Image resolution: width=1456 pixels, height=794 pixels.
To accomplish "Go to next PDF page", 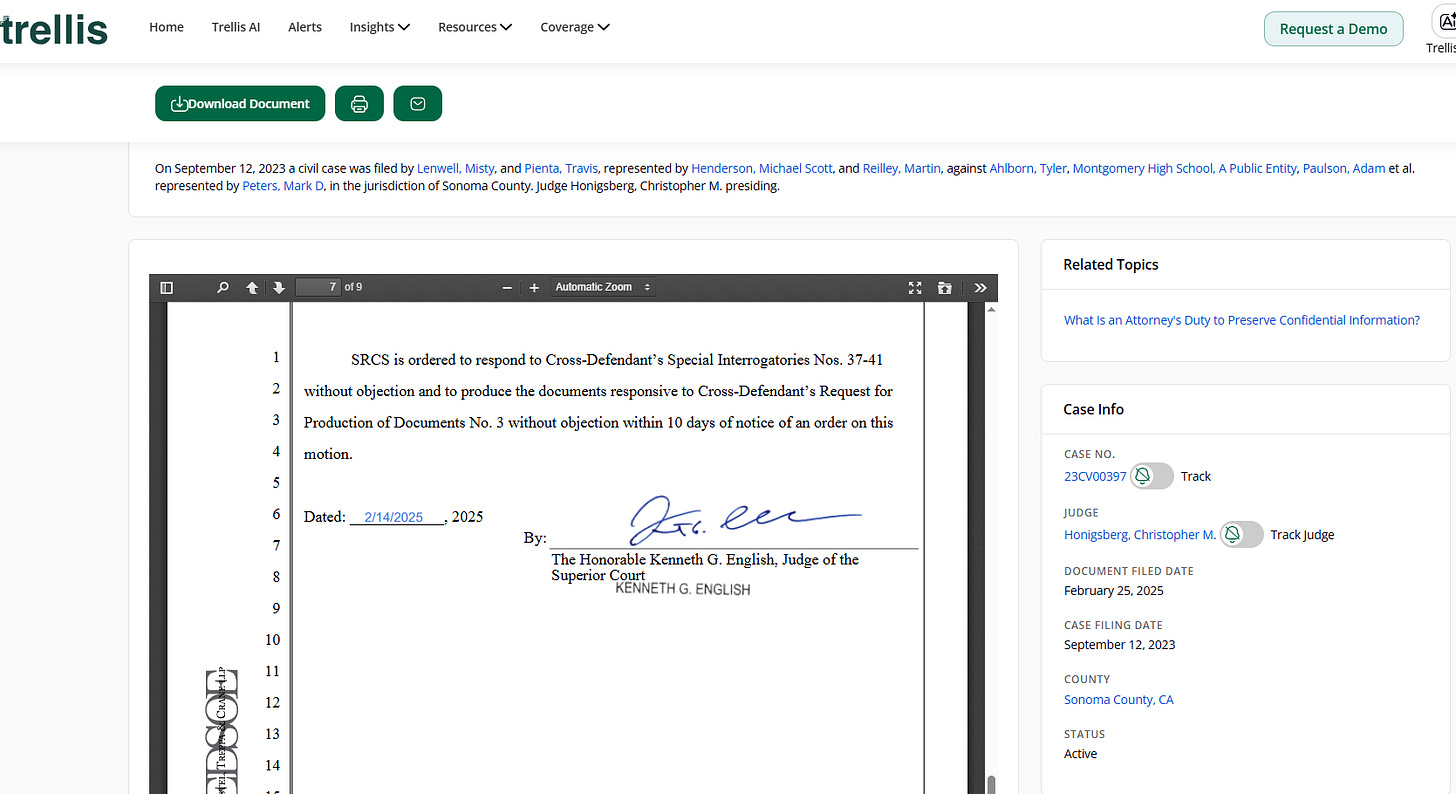I will click(279, 288).
